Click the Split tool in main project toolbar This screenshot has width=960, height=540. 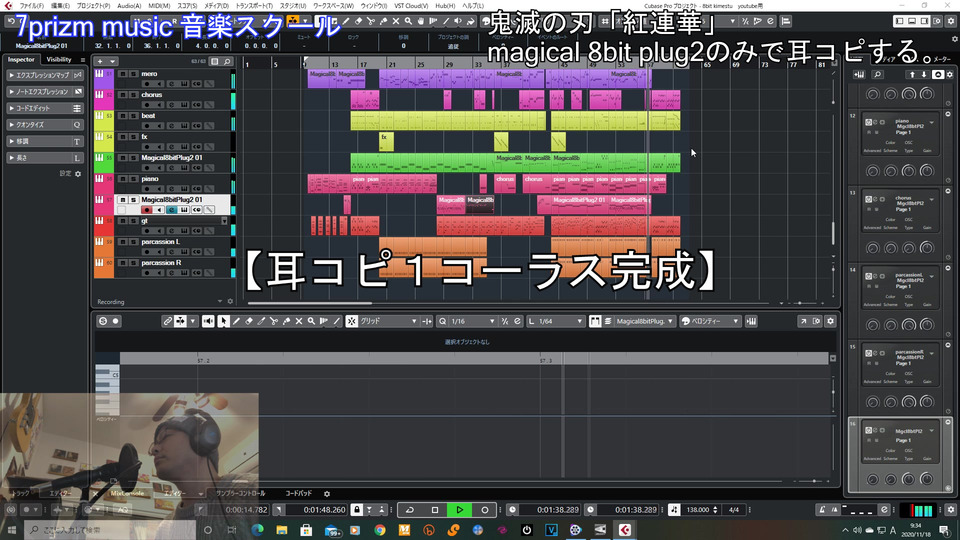click(x=371, y=21)
